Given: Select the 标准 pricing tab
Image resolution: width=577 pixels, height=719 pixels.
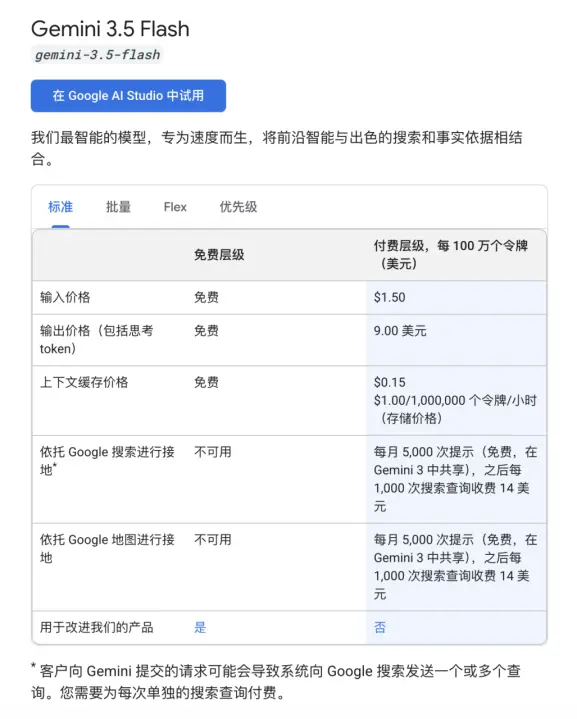Looking at the screenshot, I should pos(61,207).
